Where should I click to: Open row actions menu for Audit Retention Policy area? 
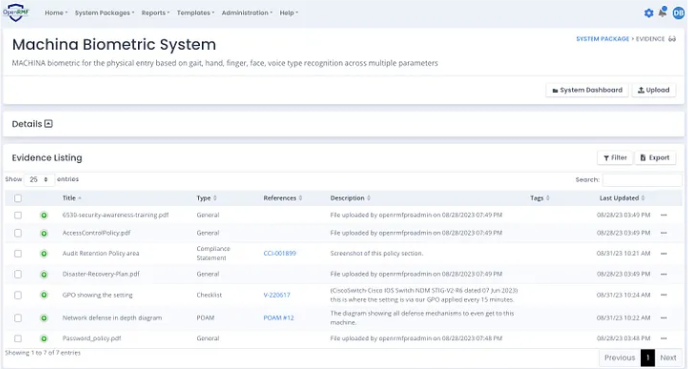click(x=664, y=253)
